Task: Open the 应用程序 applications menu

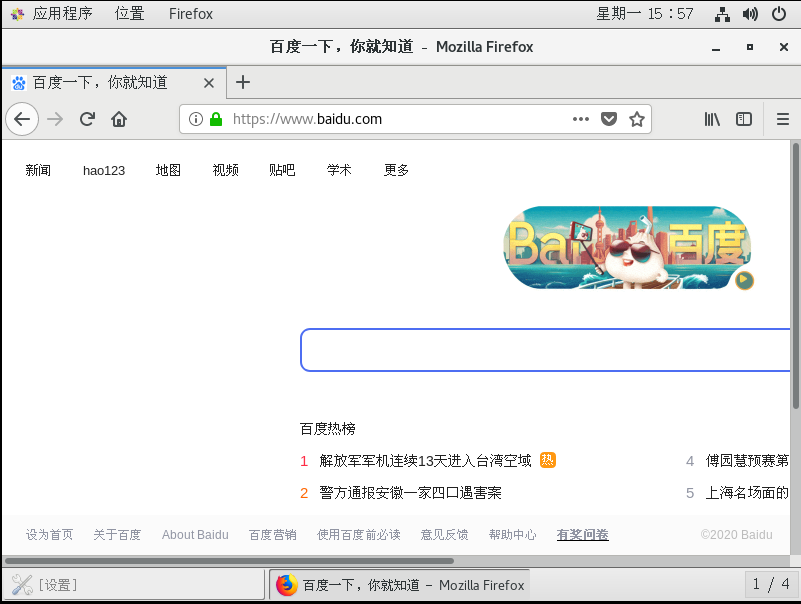Action: [52, 14]
